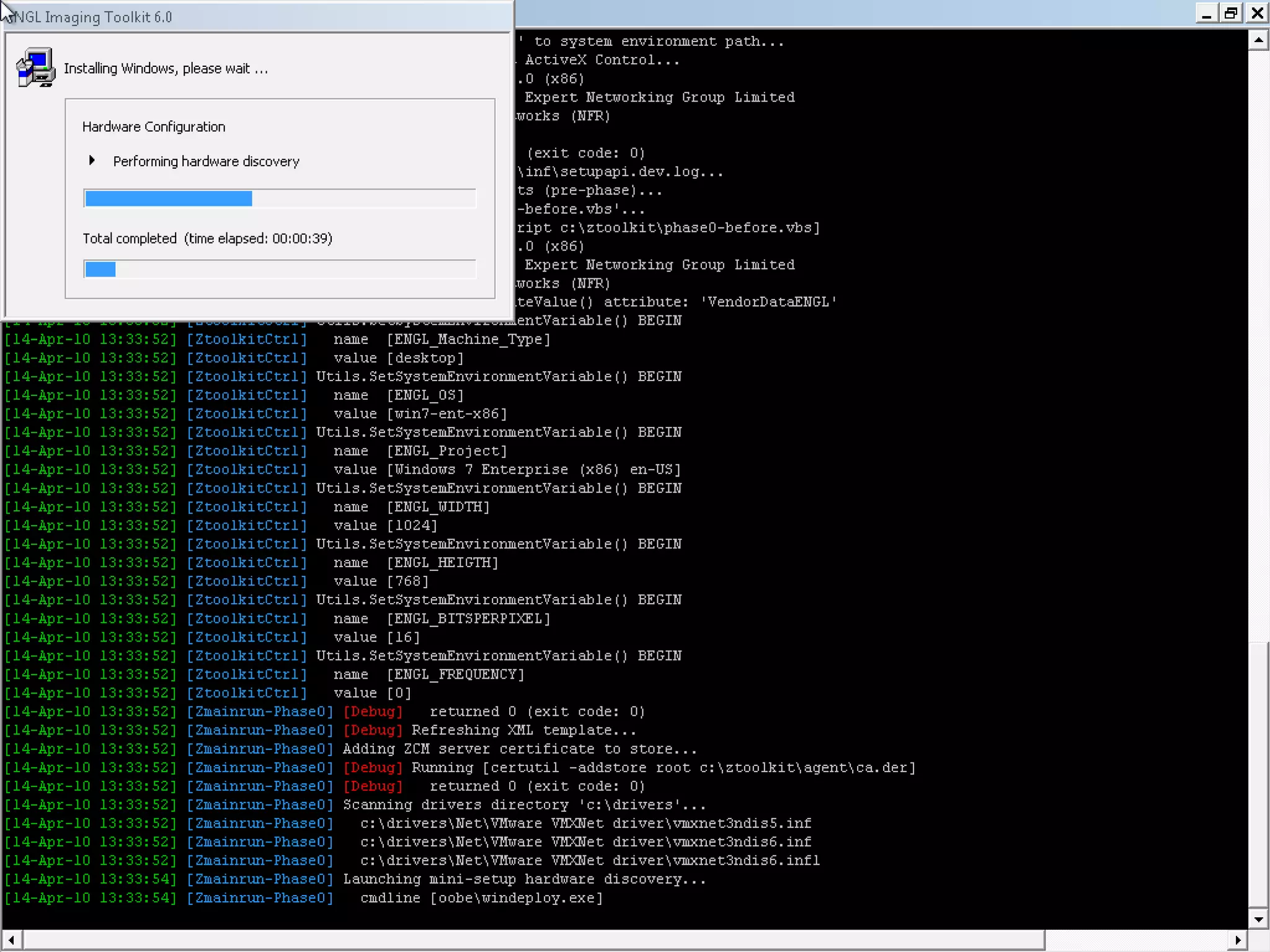
Task: Click 'Refreshing XML template...' log line
Action: pyautogui.click(x=524, y=730)
